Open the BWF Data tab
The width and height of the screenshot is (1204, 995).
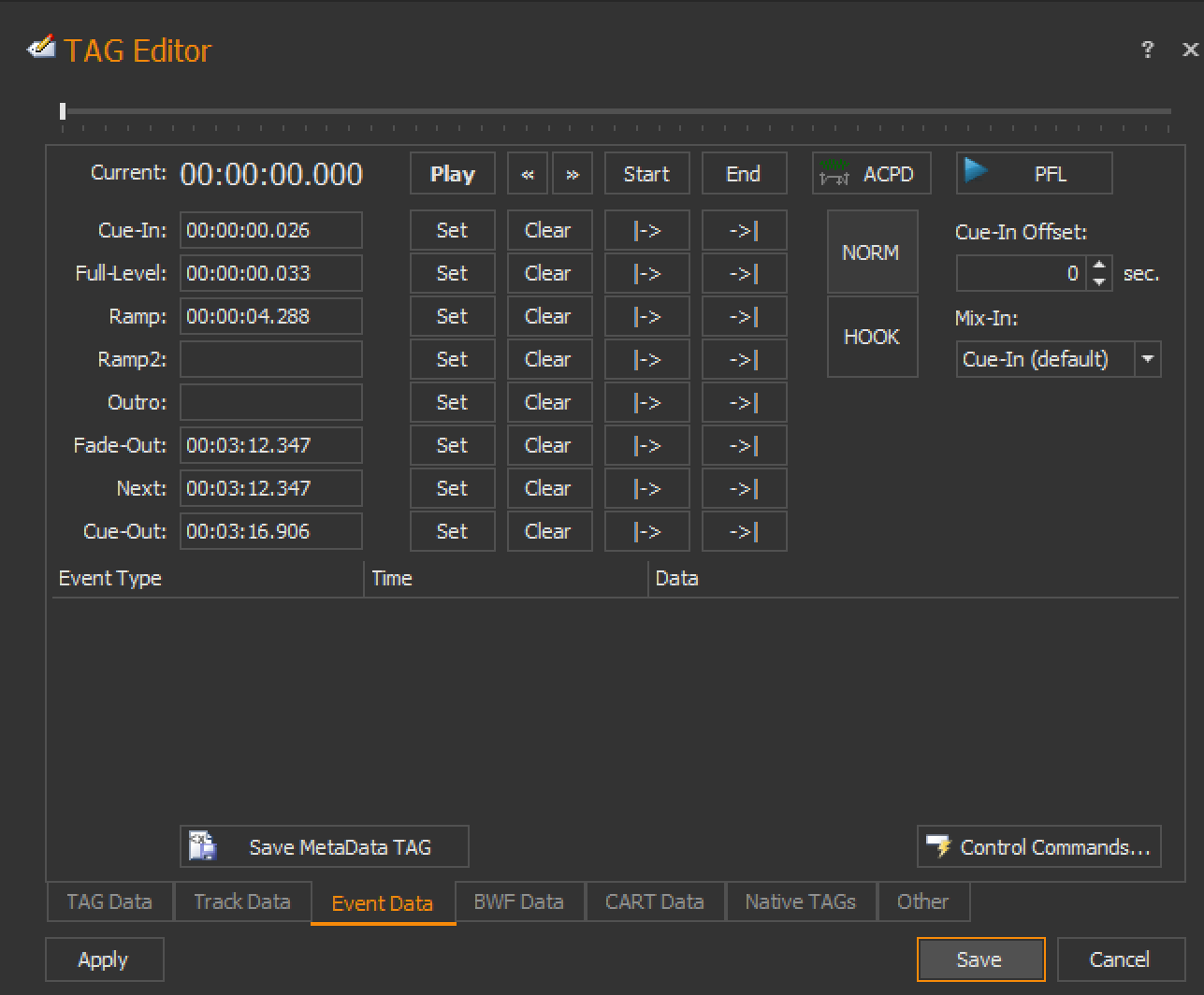coord(518,902)
